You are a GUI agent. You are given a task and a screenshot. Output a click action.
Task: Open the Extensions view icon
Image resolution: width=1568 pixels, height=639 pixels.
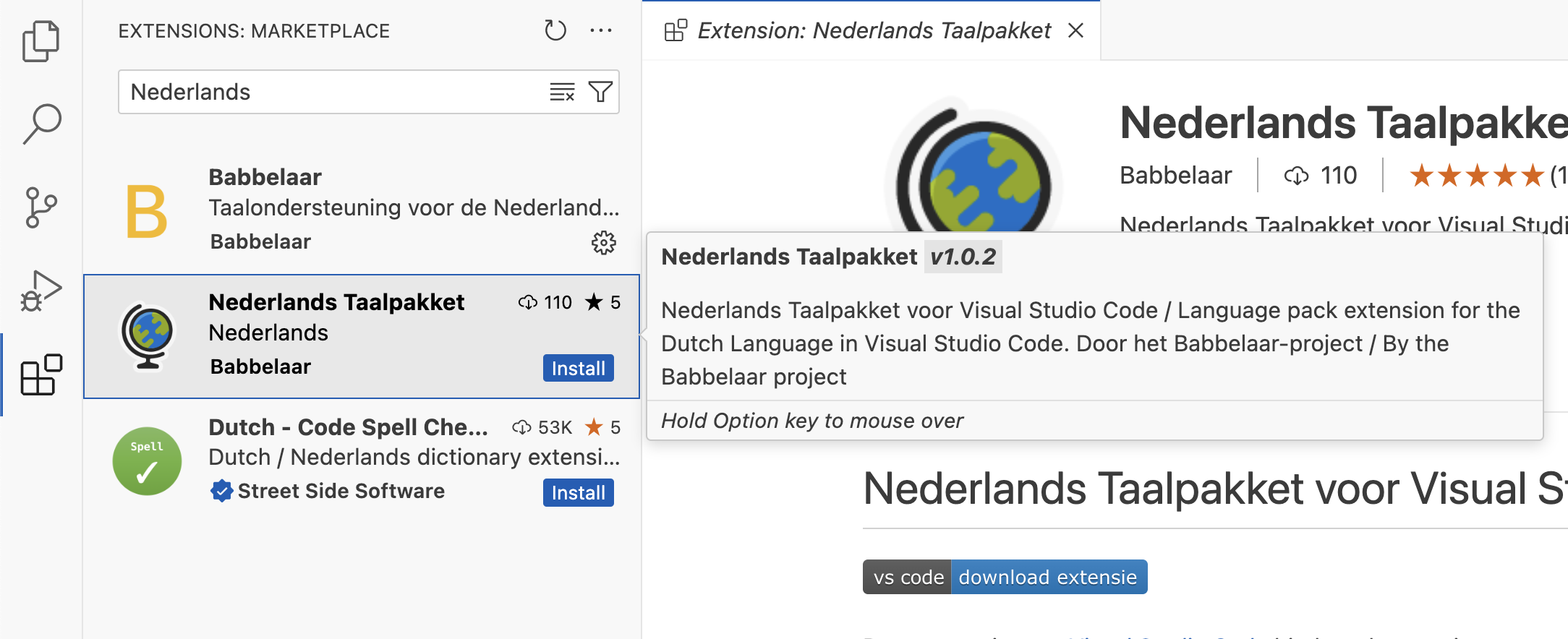point(41,374)
